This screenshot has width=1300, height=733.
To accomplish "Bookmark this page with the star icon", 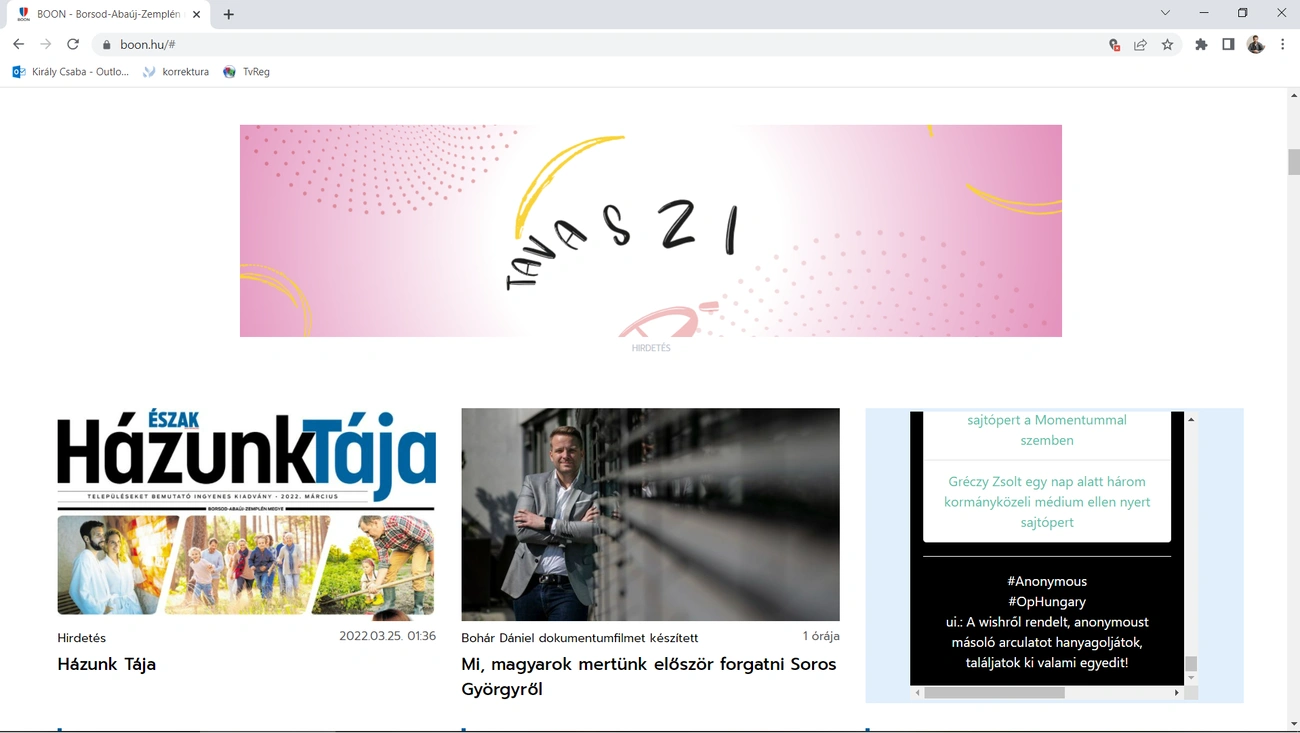I will tap(1167, 44).
